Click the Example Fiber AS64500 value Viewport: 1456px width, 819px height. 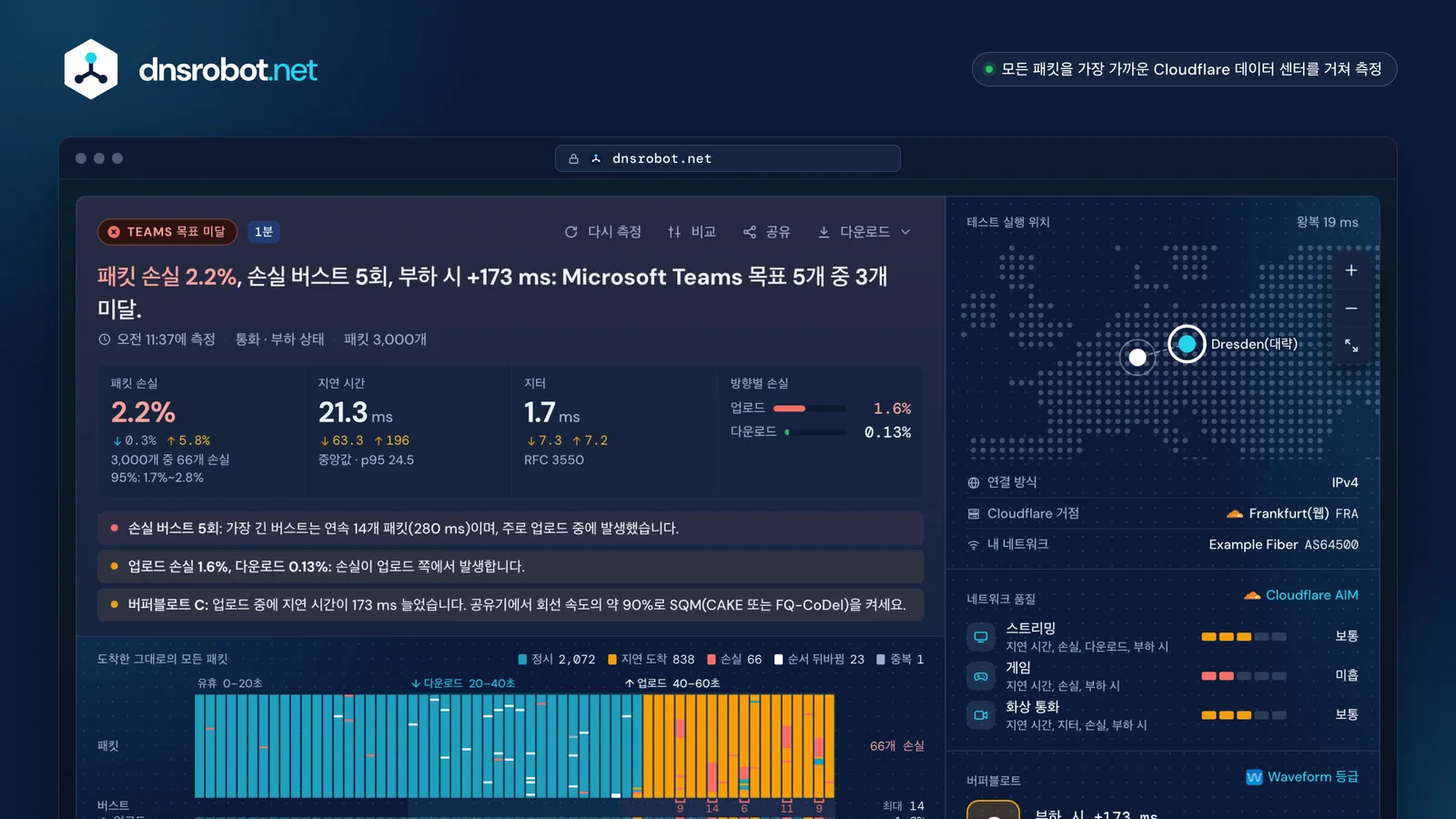pos(1283,544)
